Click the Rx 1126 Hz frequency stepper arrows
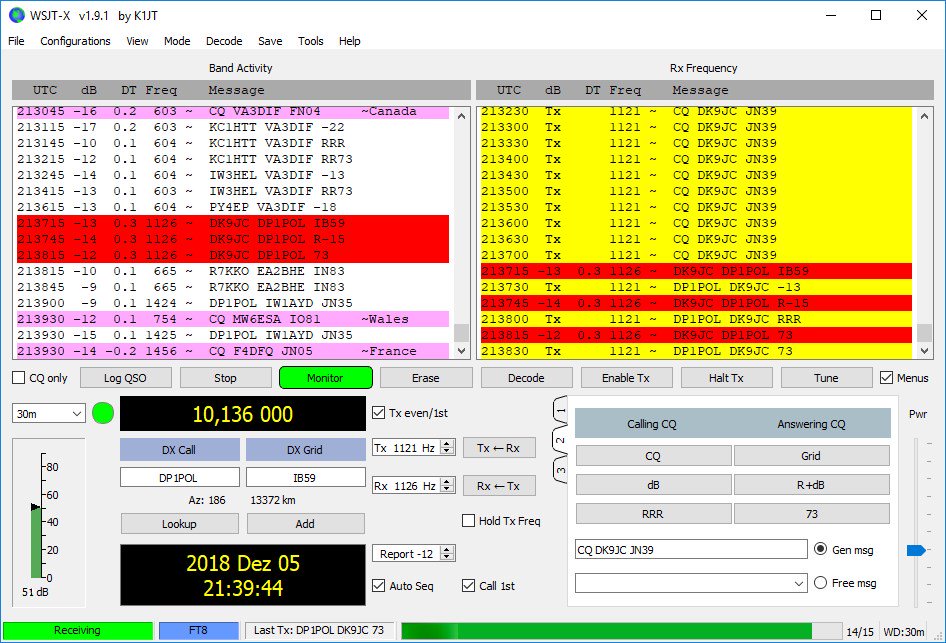 point(447,485)
